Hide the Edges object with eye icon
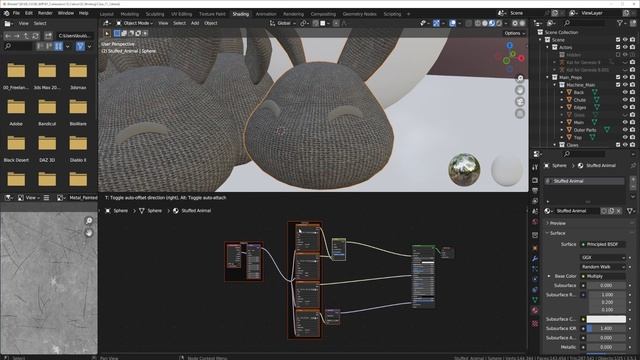The height and width of the screenshot is (360, 640). pyautogui.click(x=625, y=107)
